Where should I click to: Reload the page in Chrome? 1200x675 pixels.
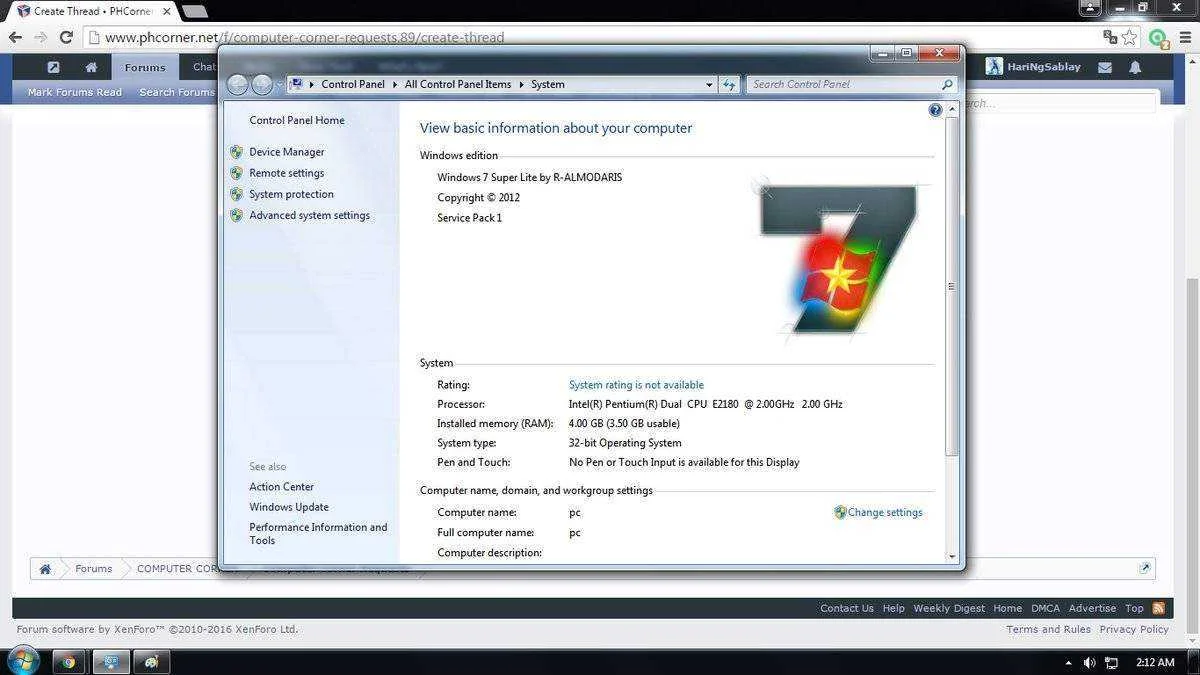(x=66, y=37)
